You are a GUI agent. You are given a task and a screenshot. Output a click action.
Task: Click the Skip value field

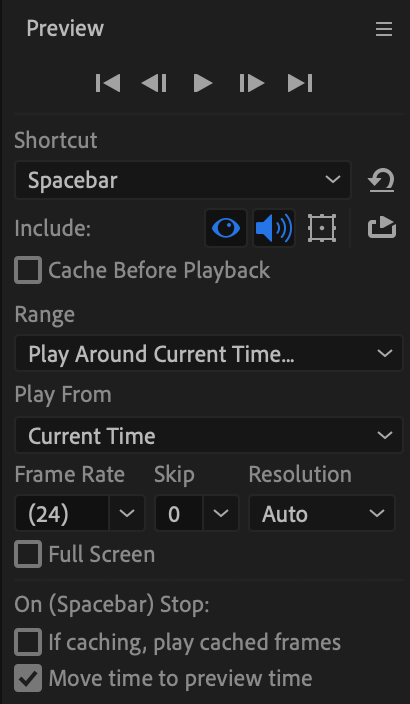(179, 513)
